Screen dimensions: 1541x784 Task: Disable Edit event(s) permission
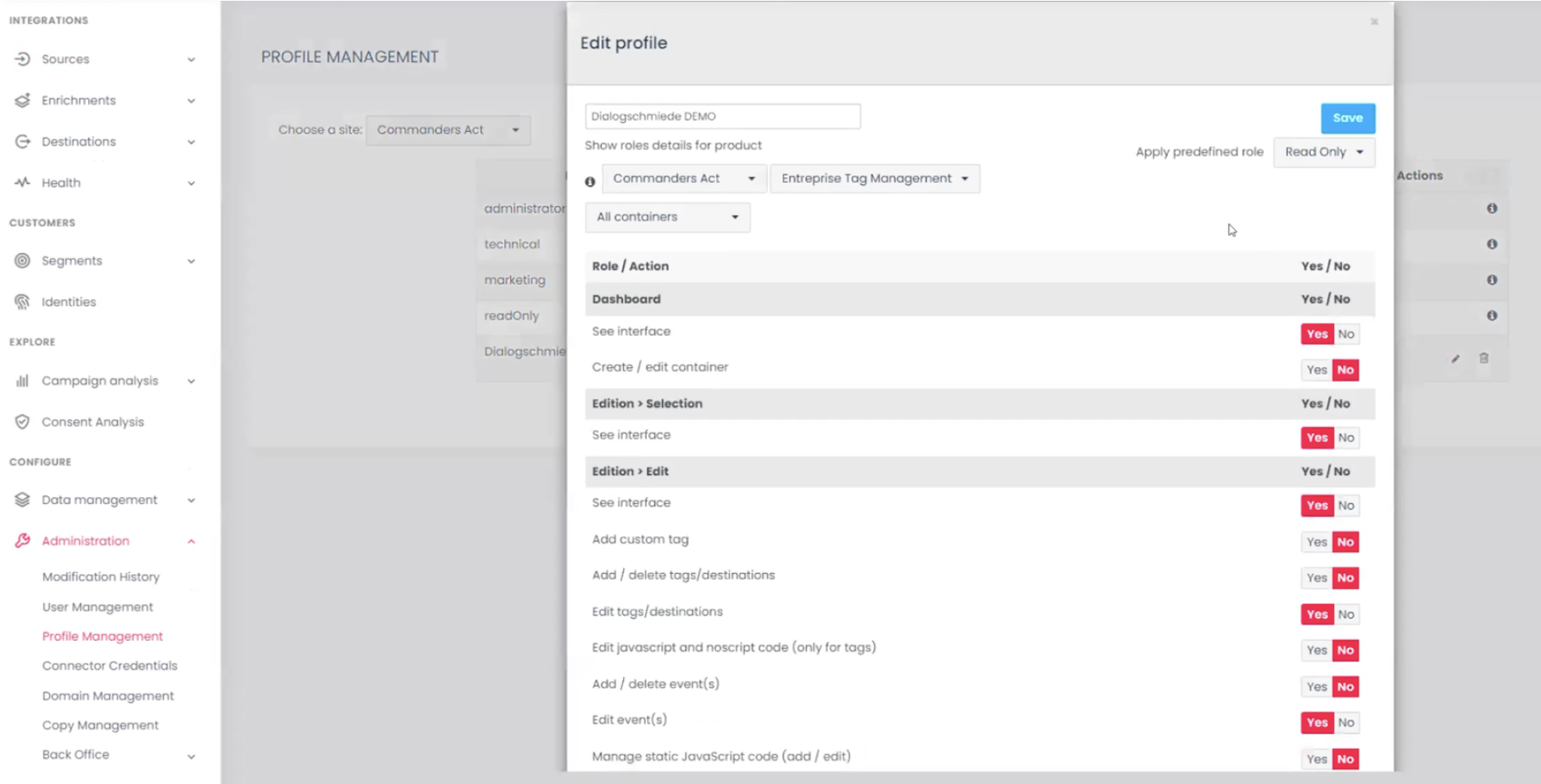click(1346, 723)
